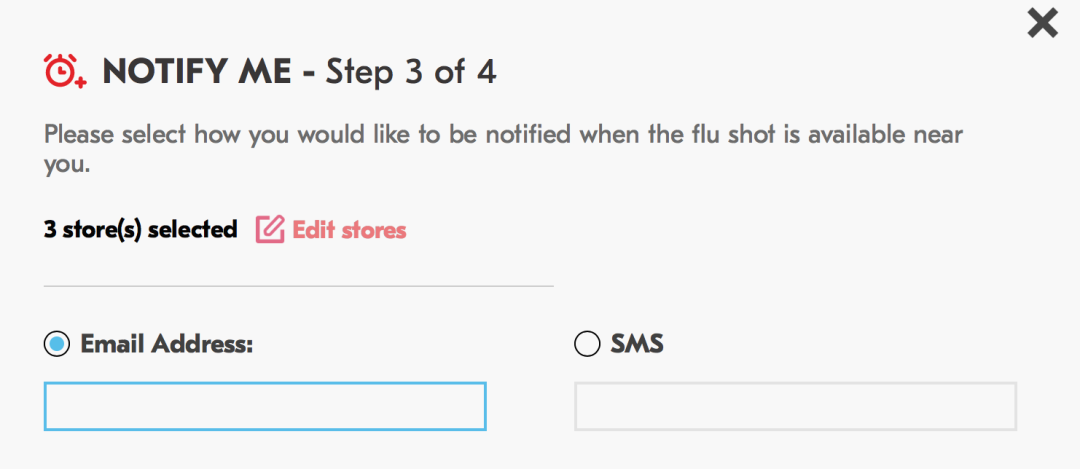Focus the SMS phone number input field

796,406
